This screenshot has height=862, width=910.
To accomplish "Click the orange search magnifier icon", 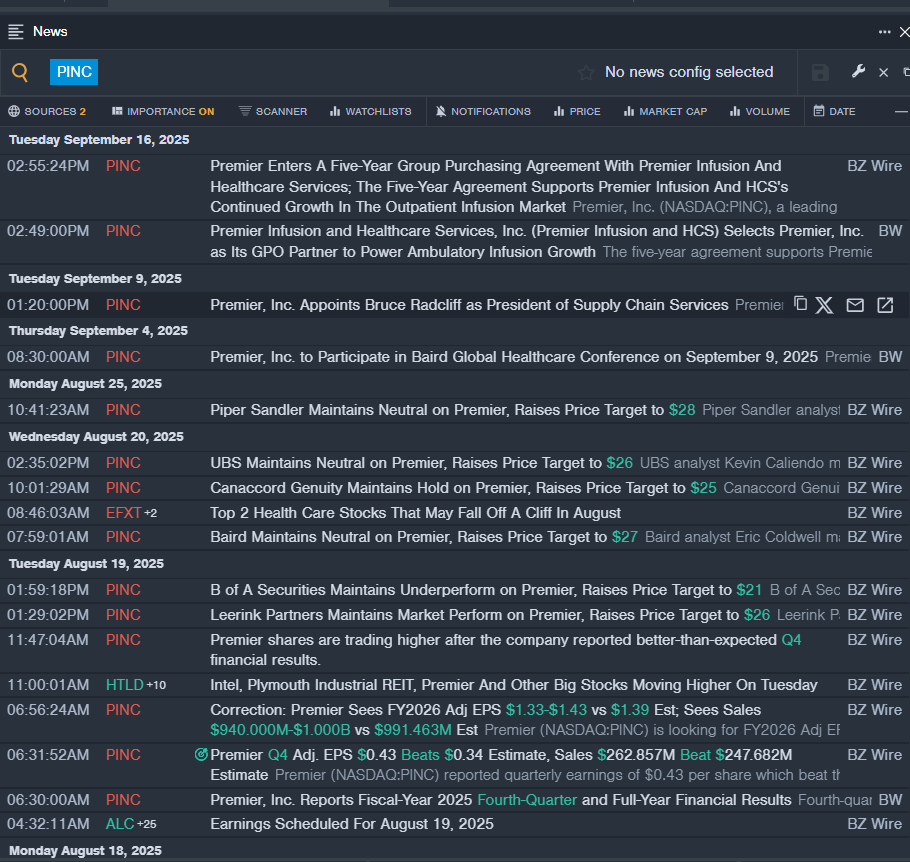I will point(20,72).
